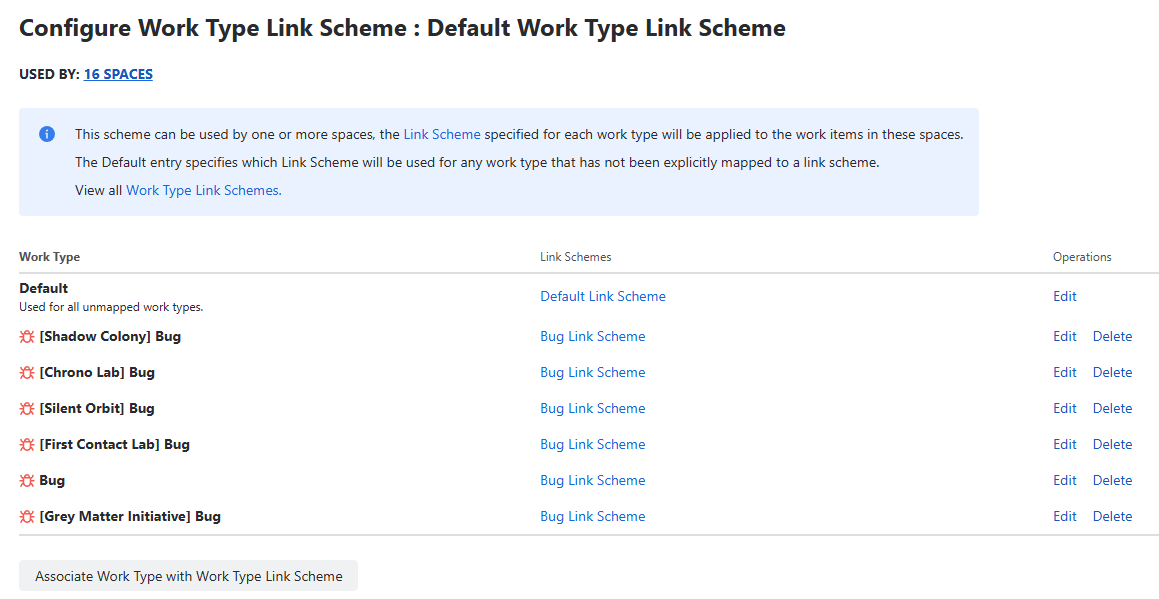1159x599 pixels.
Task: Select the [Shadow Colony] Bug label
Action: click(110, 336)
